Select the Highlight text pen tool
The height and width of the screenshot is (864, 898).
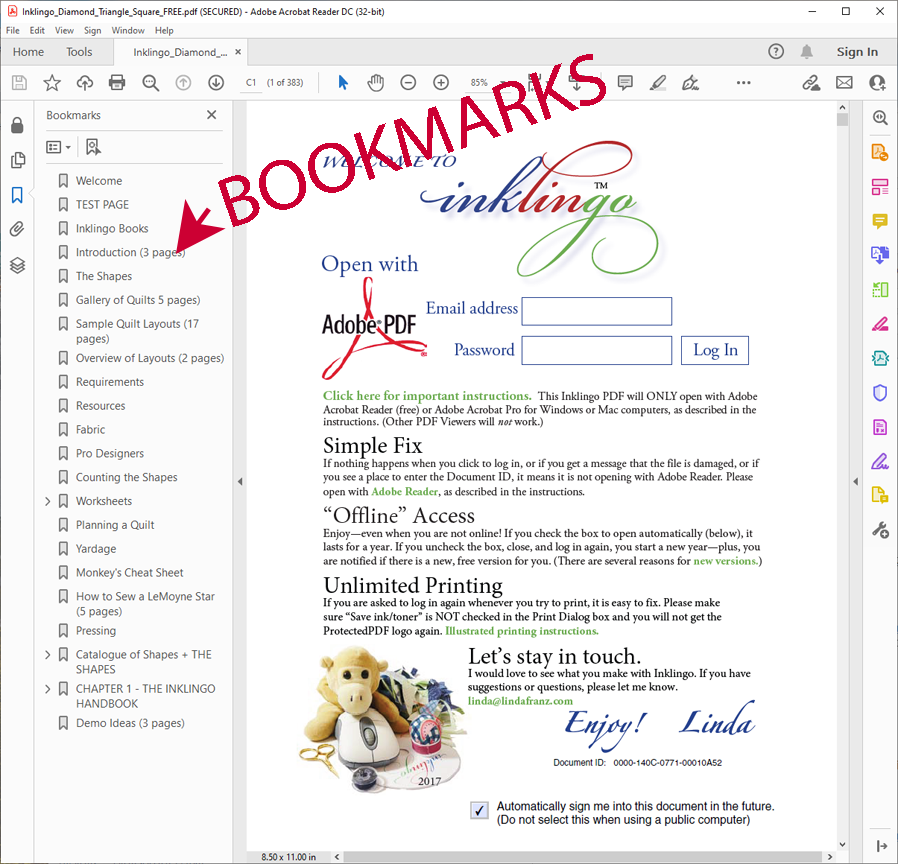[658, 83]
